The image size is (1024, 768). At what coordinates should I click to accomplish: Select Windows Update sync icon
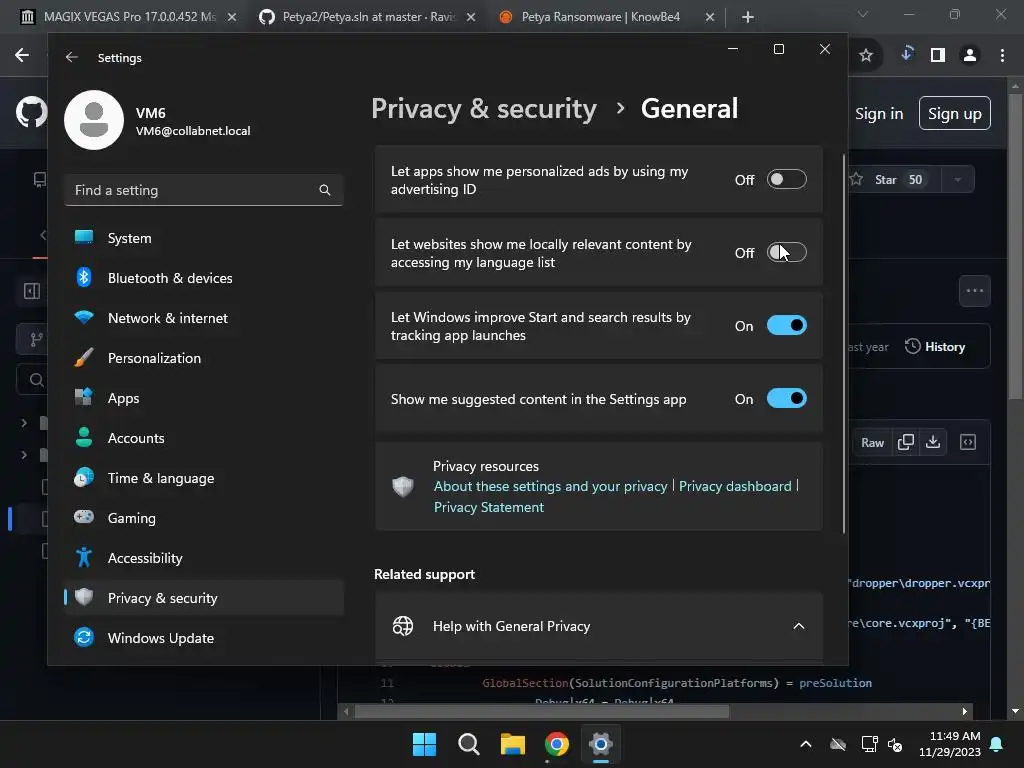pos(84,637)
